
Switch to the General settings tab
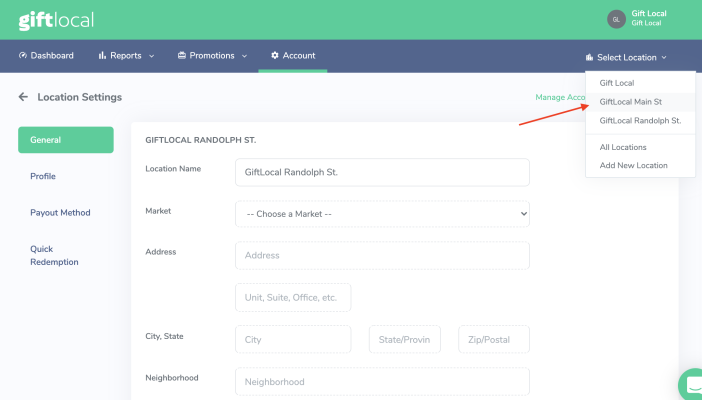pos(66,140)
